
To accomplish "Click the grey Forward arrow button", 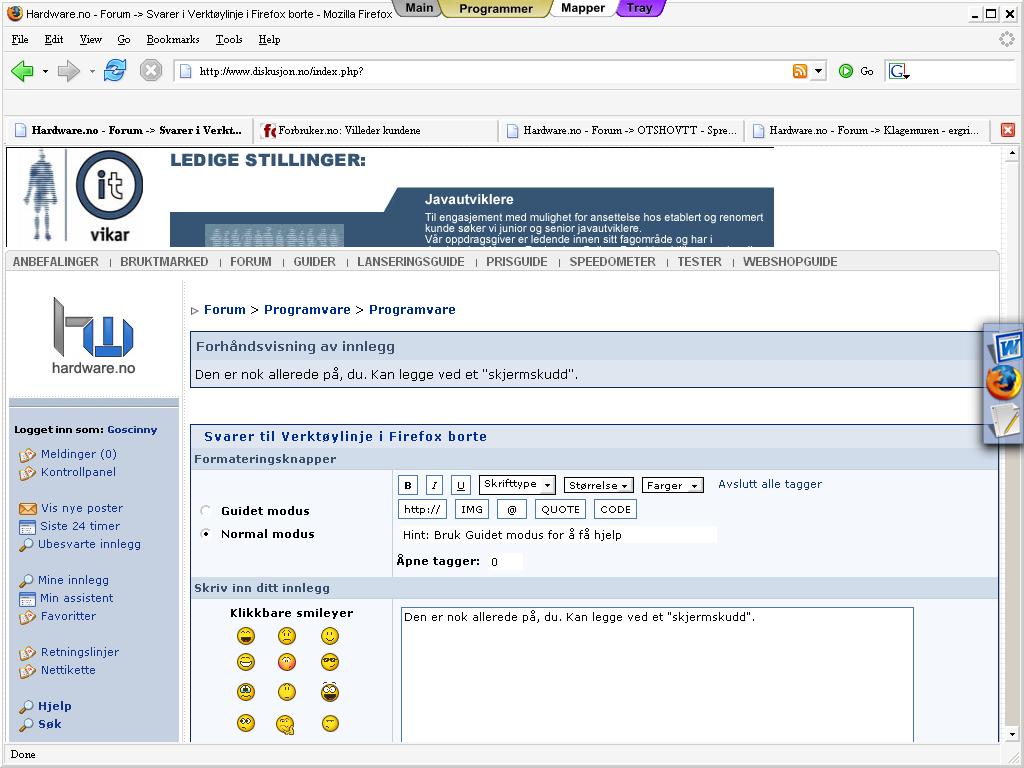I will tap(68, 71).
